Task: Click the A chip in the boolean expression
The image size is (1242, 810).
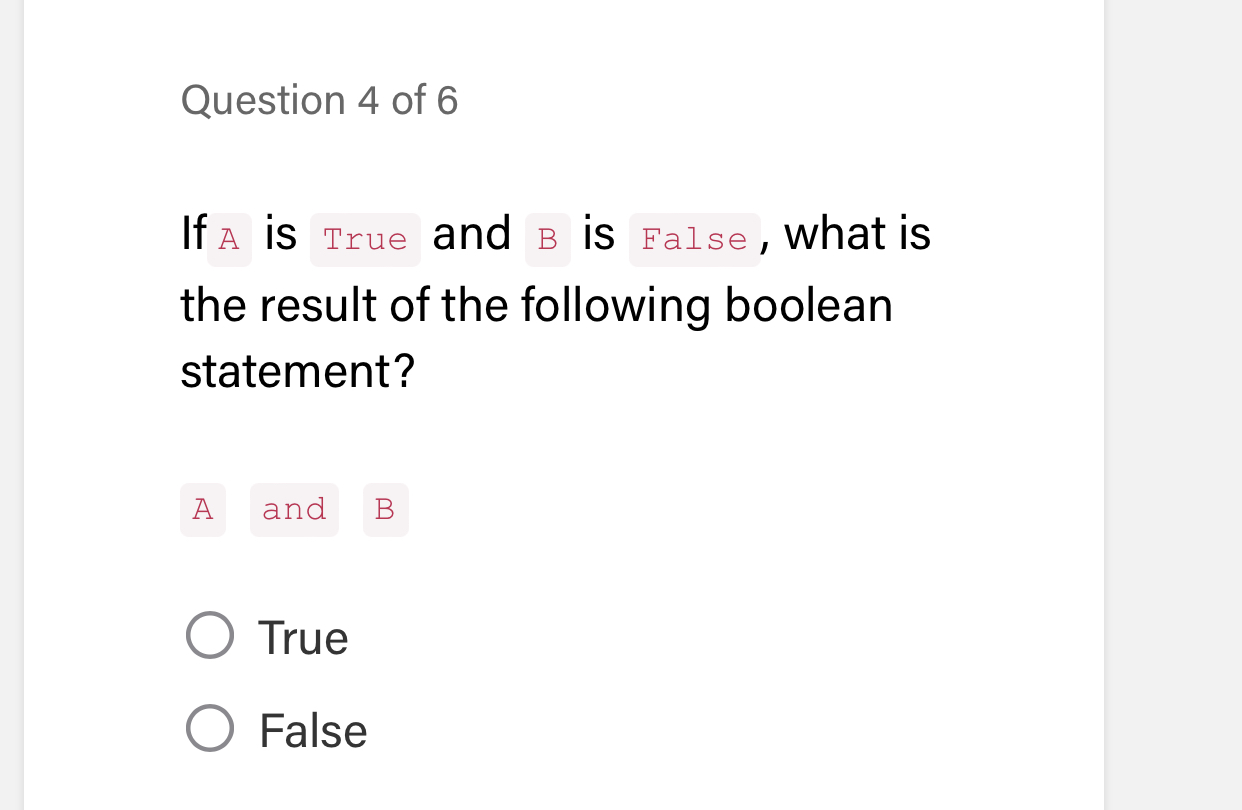Action: click(202, 509)
